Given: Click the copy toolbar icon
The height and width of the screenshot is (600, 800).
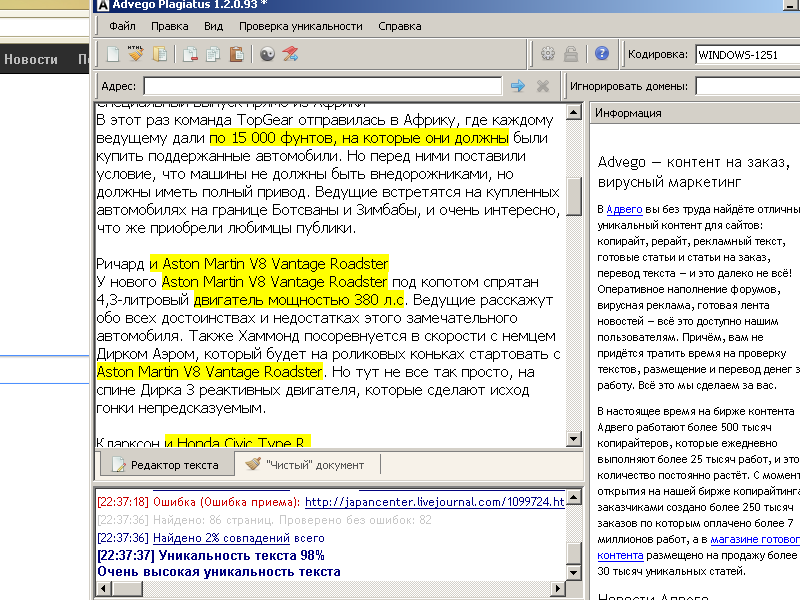Looking at the screenshot, I should pyautogui.click(x=213, y=54).
